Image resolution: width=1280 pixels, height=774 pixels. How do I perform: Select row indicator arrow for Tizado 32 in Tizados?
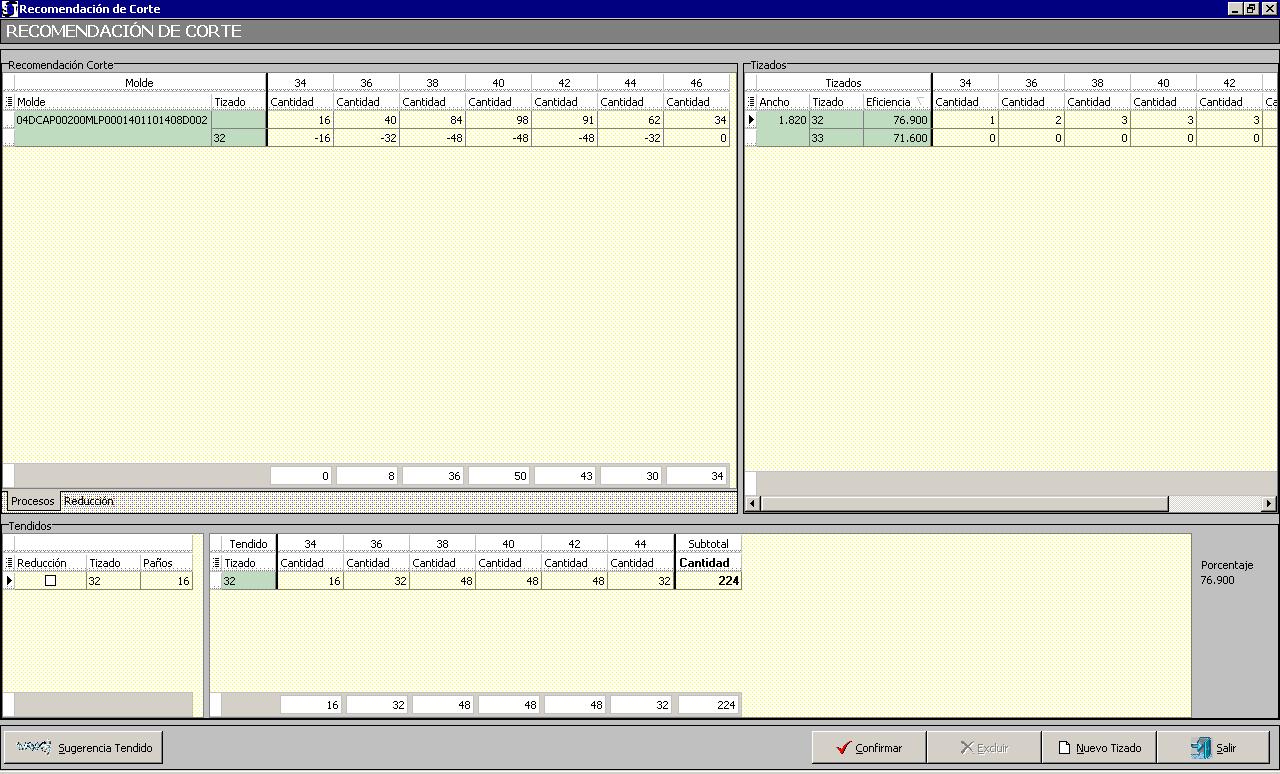[751, 120]
